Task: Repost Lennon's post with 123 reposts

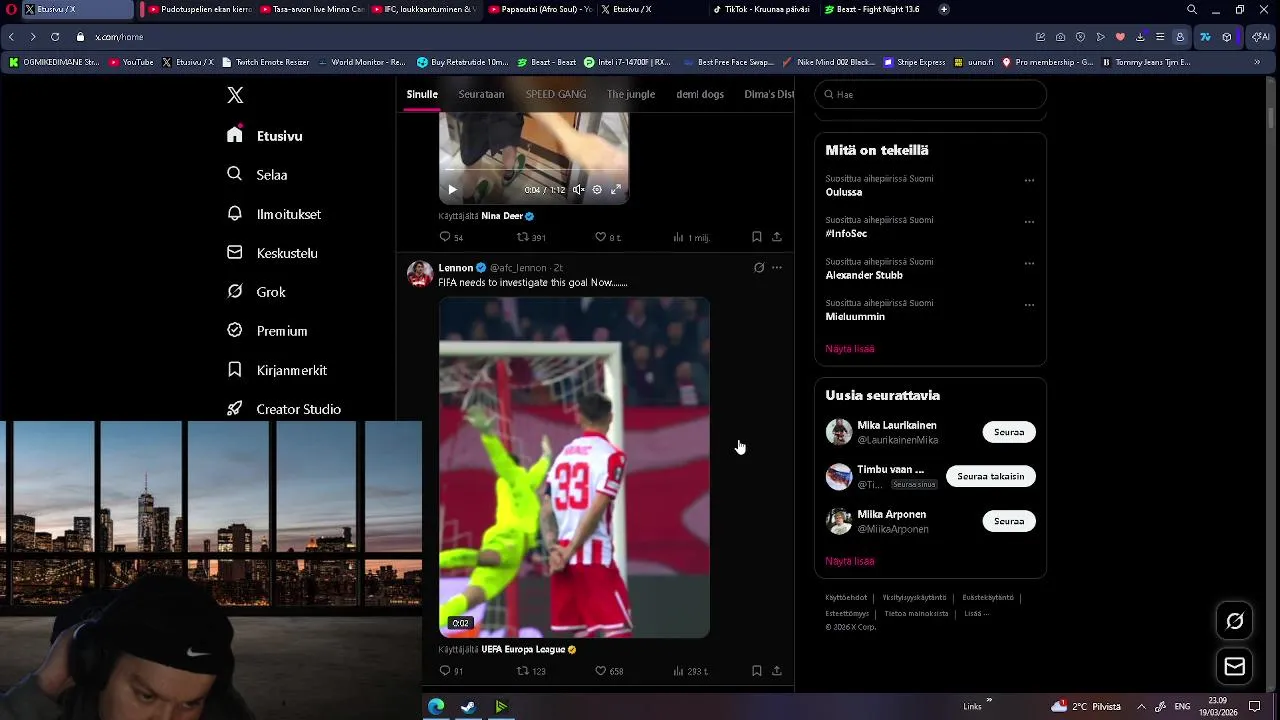Action: tap(531, 671)
